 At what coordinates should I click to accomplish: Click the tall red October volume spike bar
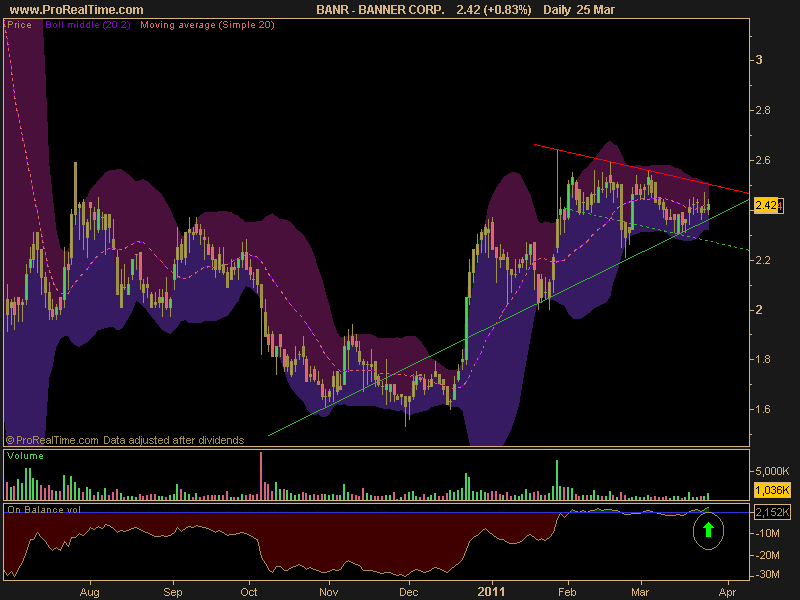(261, 476)
